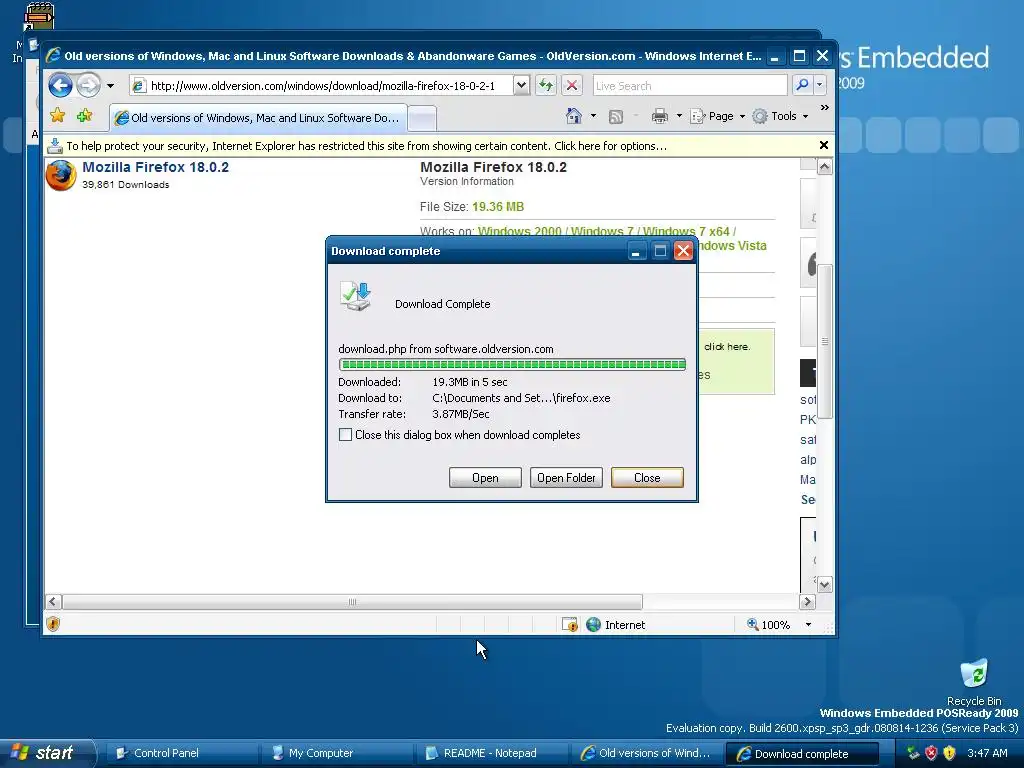
Task: Click the red security alert tray icon
Action: coord(931,753)
